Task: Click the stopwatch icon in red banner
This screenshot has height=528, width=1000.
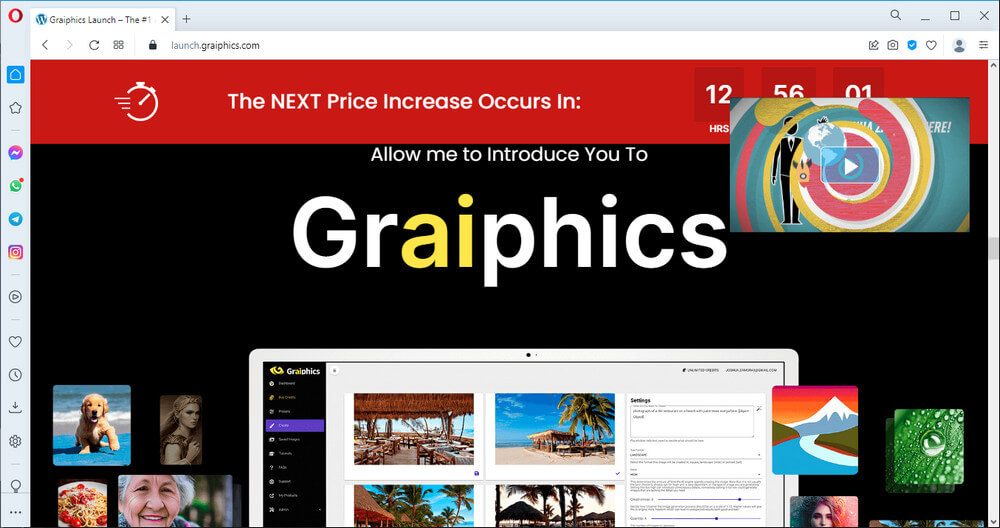Action: (x=137, y=101)
